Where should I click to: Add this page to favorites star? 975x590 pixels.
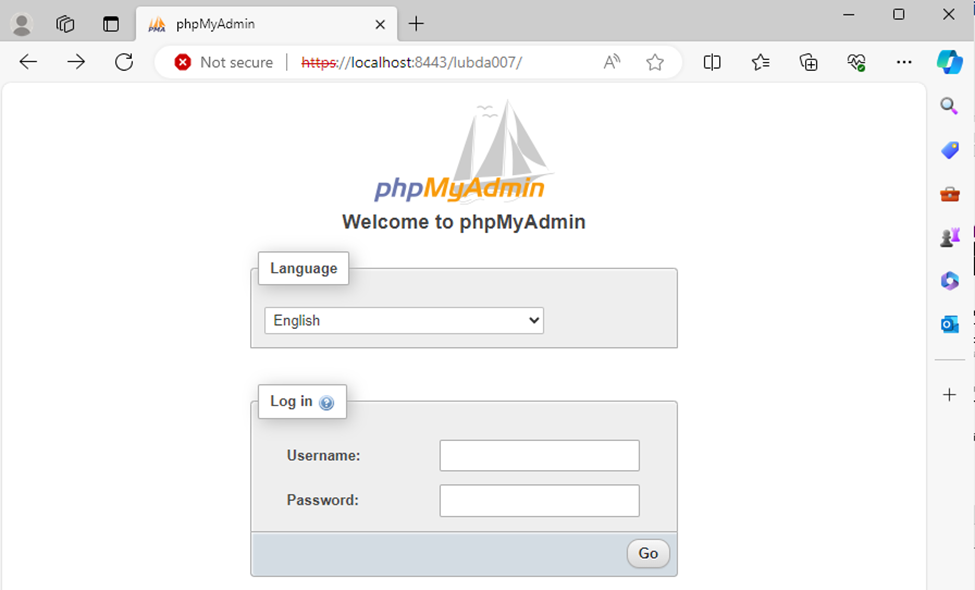(655, 62)
